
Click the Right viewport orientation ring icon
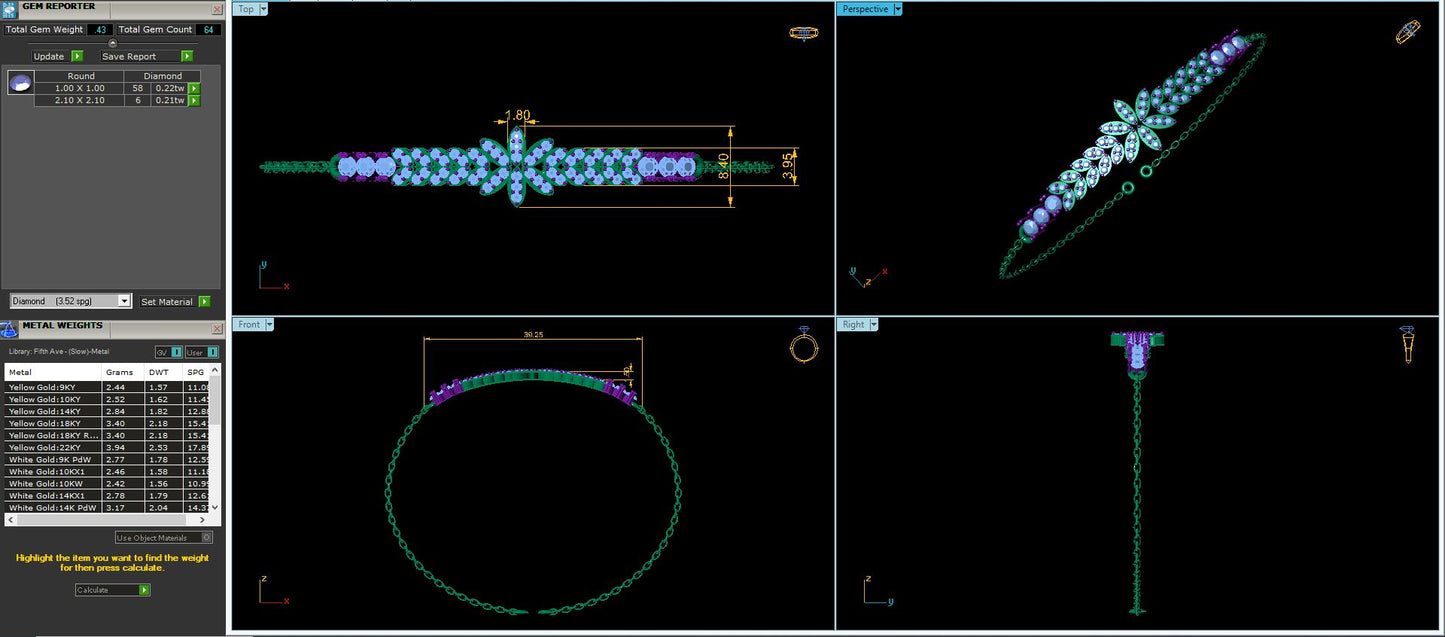[1407, 345]
